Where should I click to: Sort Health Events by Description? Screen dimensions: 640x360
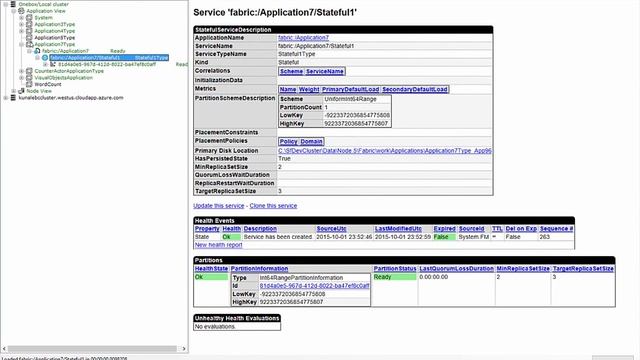pyautogui.click(x=260, y=229)
